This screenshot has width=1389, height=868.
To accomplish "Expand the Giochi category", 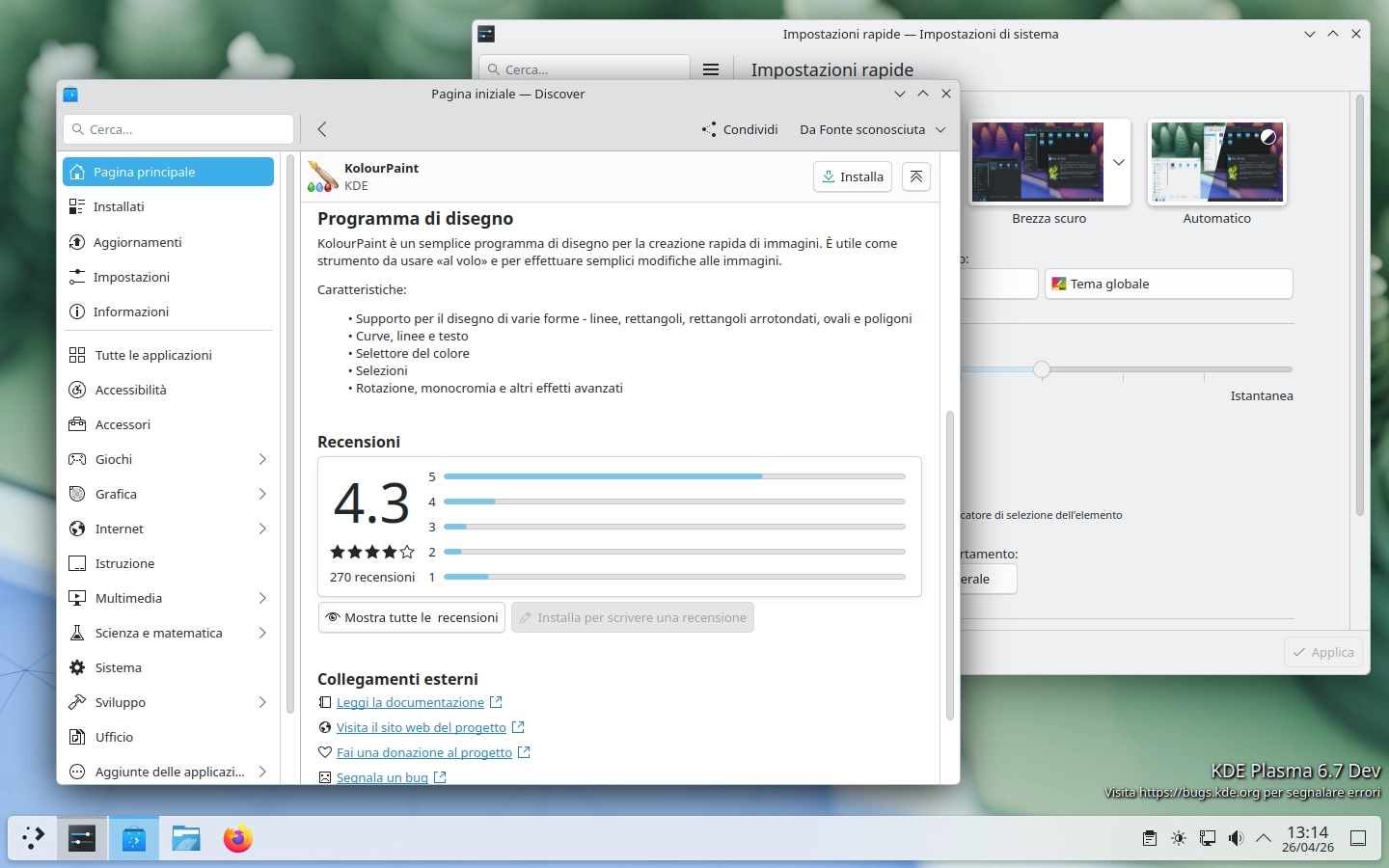I will coord(261,459).
